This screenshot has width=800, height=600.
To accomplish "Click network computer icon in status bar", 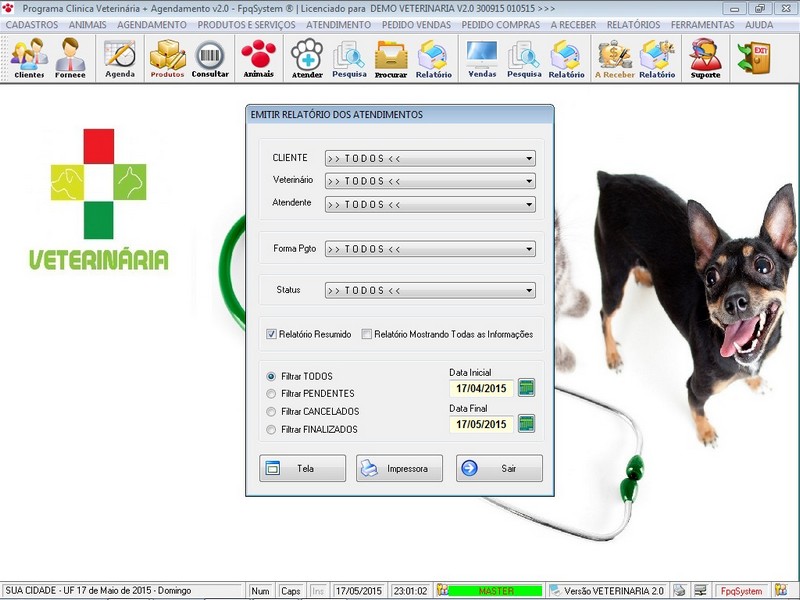I will click(x=701, y=590).
